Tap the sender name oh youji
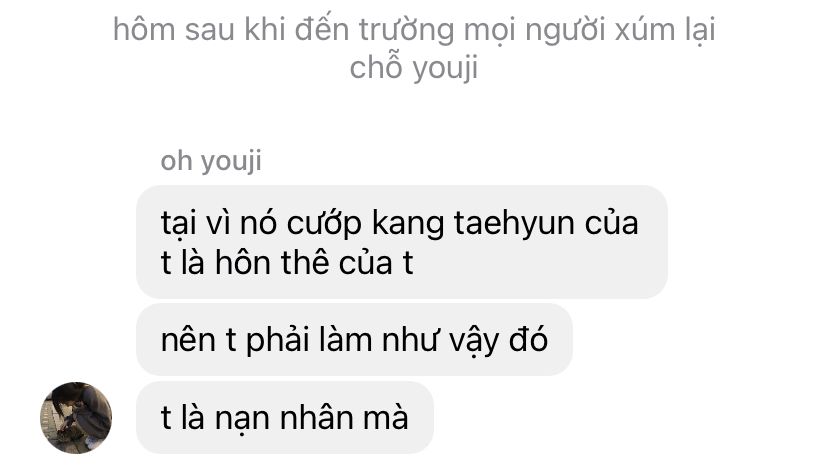Screen dimensions: 828x474 [x=211, y=161]
